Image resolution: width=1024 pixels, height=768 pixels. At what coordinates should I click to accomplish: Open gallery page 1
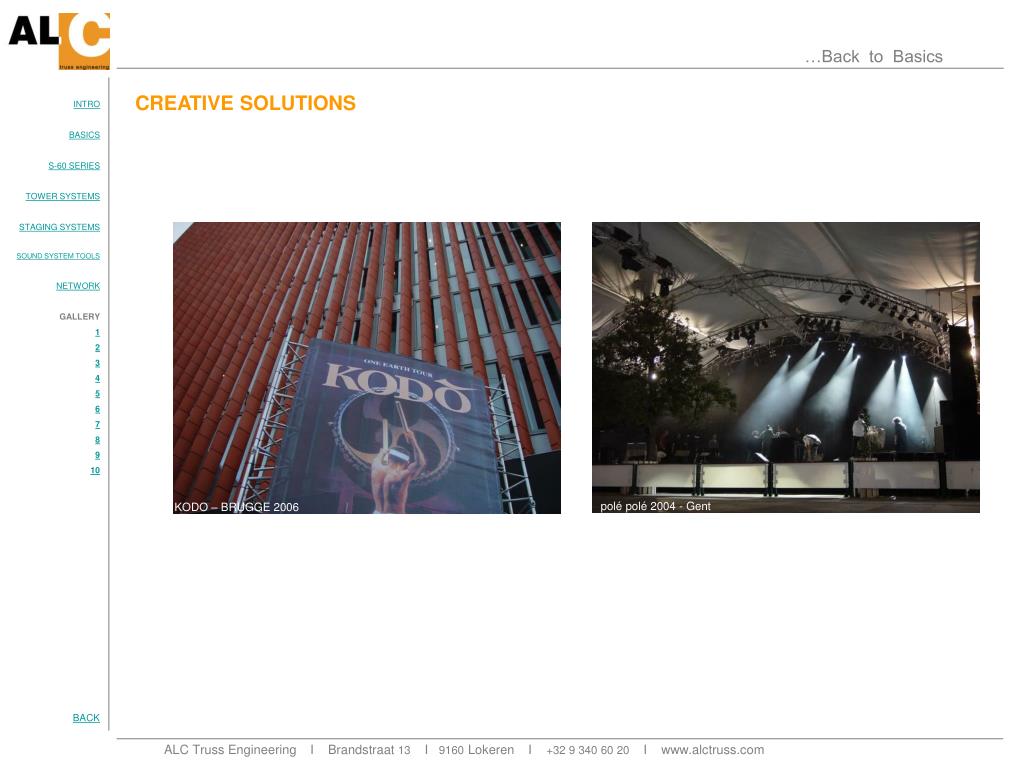point(97,332)
